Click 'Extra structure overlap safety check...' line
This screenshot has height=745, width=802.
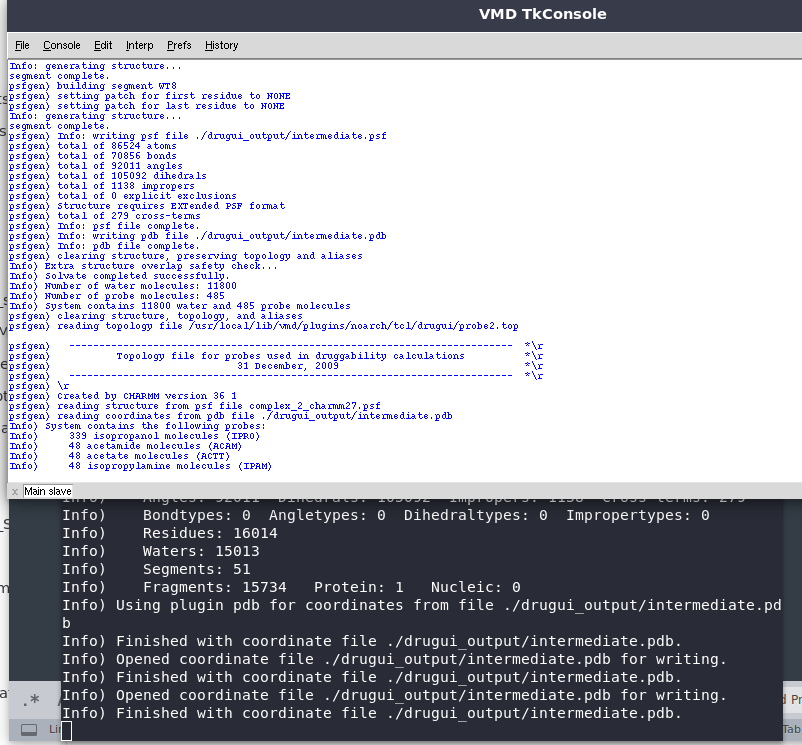click(x=144, y=266)
